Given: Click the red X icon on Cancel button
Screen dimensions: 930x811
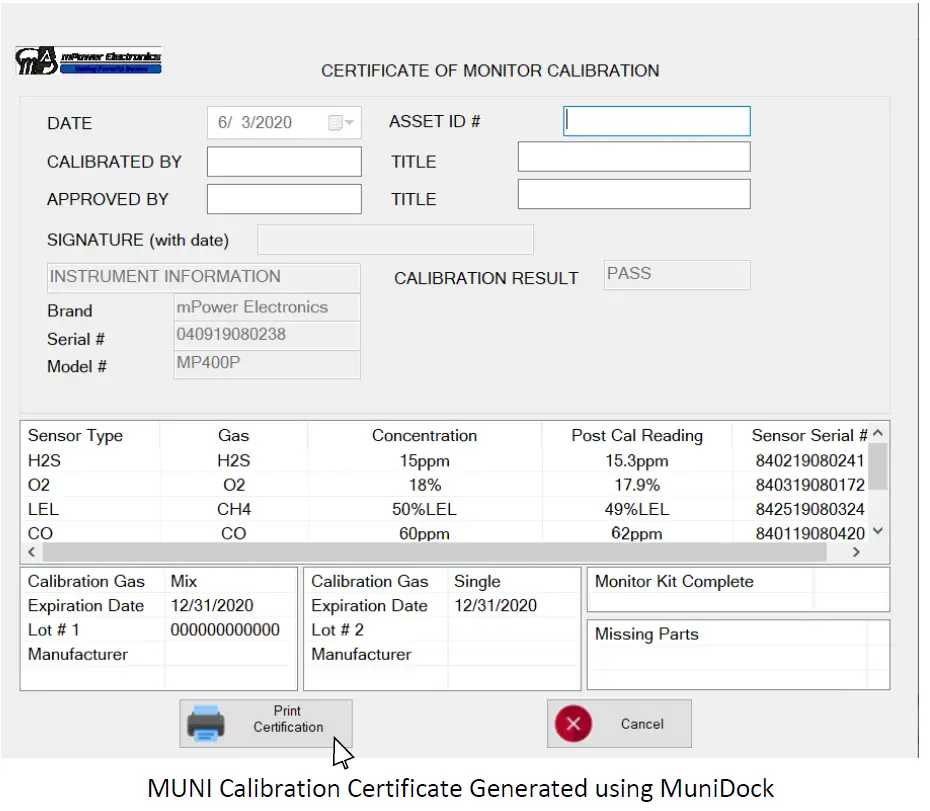Looking at the screenshot, I should click(571, 724).
